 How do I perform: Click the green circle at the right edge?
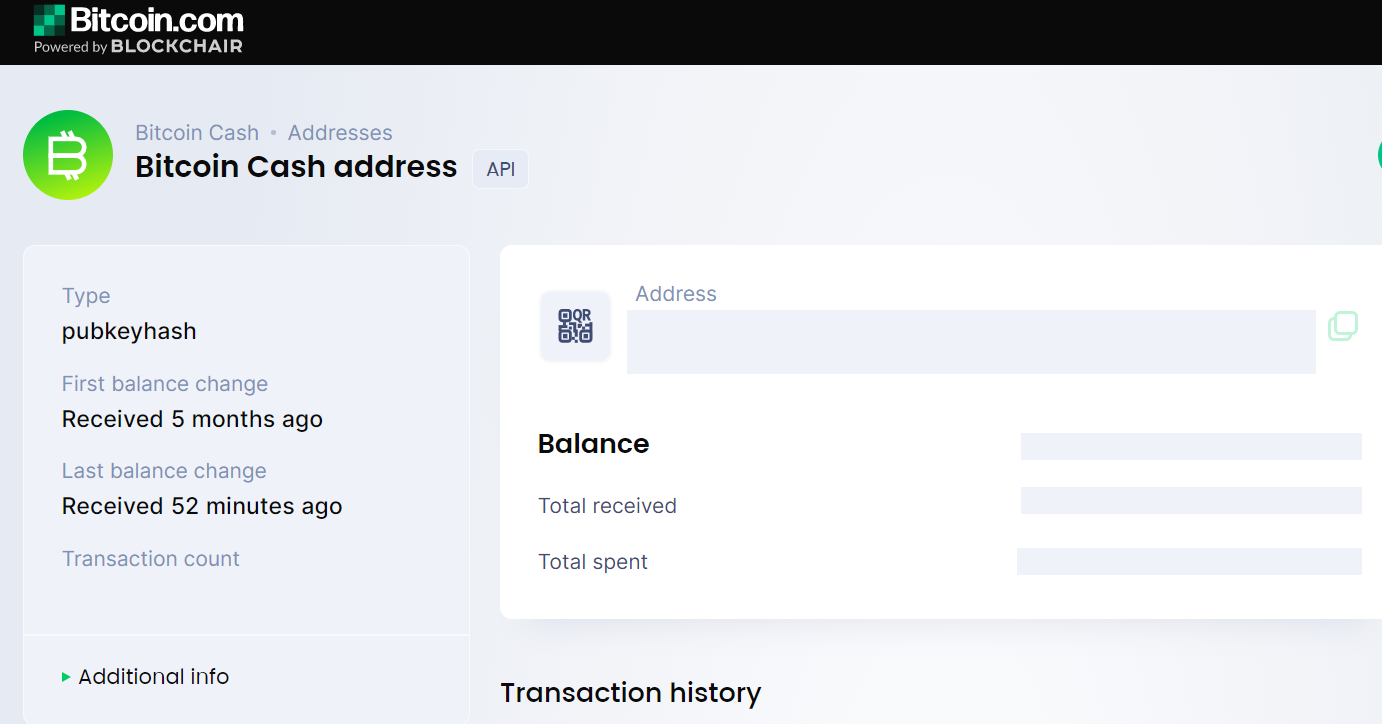pyautogui.click(x=1379, y=155)
